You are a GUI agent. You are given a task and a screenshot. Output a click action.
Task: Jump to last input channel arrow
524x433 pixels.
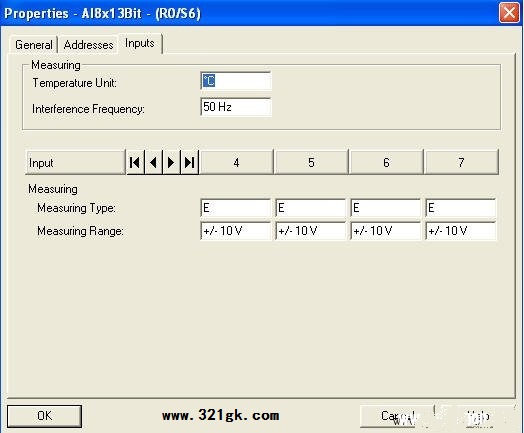coord(189,162)
